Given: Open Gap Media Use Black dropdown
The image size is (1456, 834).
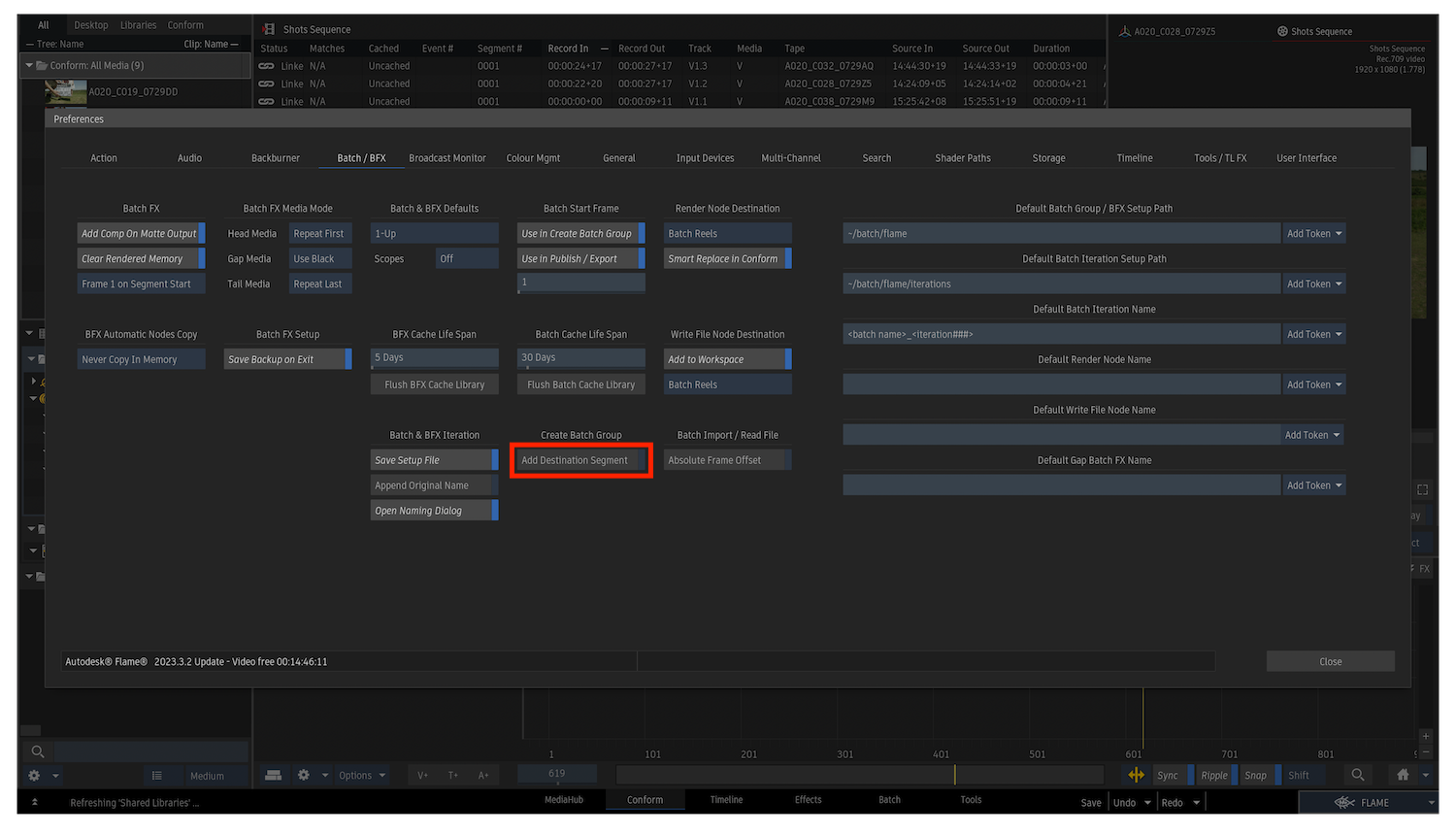Looking at the screenshot, I should click(320, 258).
